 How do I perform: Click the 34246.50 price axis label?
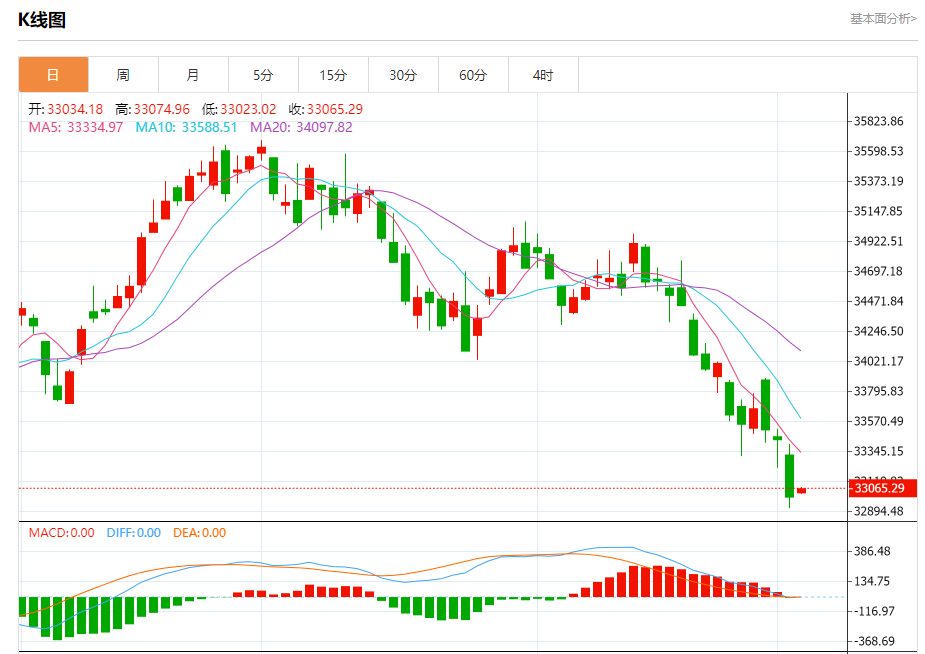[879, 331]
